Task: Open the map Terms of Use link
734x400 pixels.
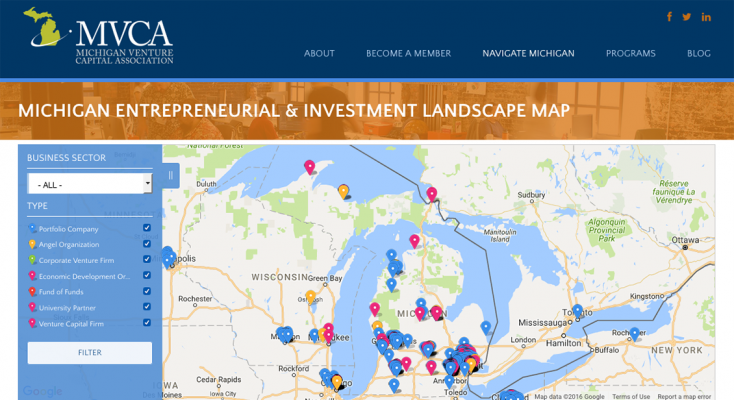Action: pyautogui.click(x=631, y=396)
